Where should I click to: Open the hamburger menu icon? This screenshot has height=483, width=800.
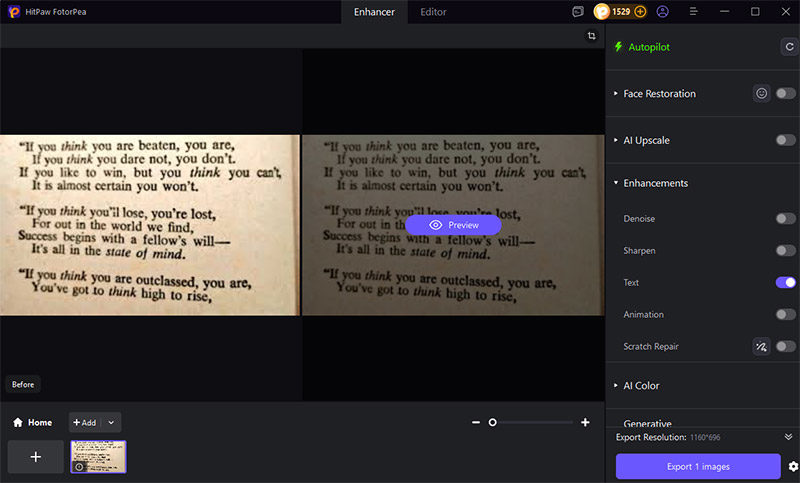tap(693, 11)
